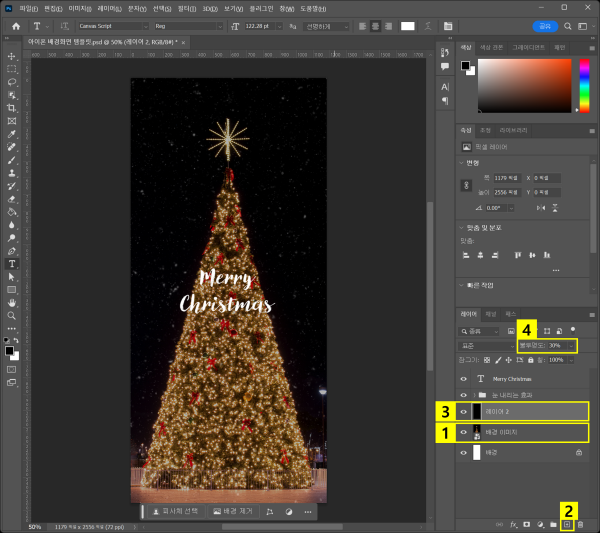Open the opacity 30% dropdown arrow
Screen dimensions: 600x533
point(571,345)
